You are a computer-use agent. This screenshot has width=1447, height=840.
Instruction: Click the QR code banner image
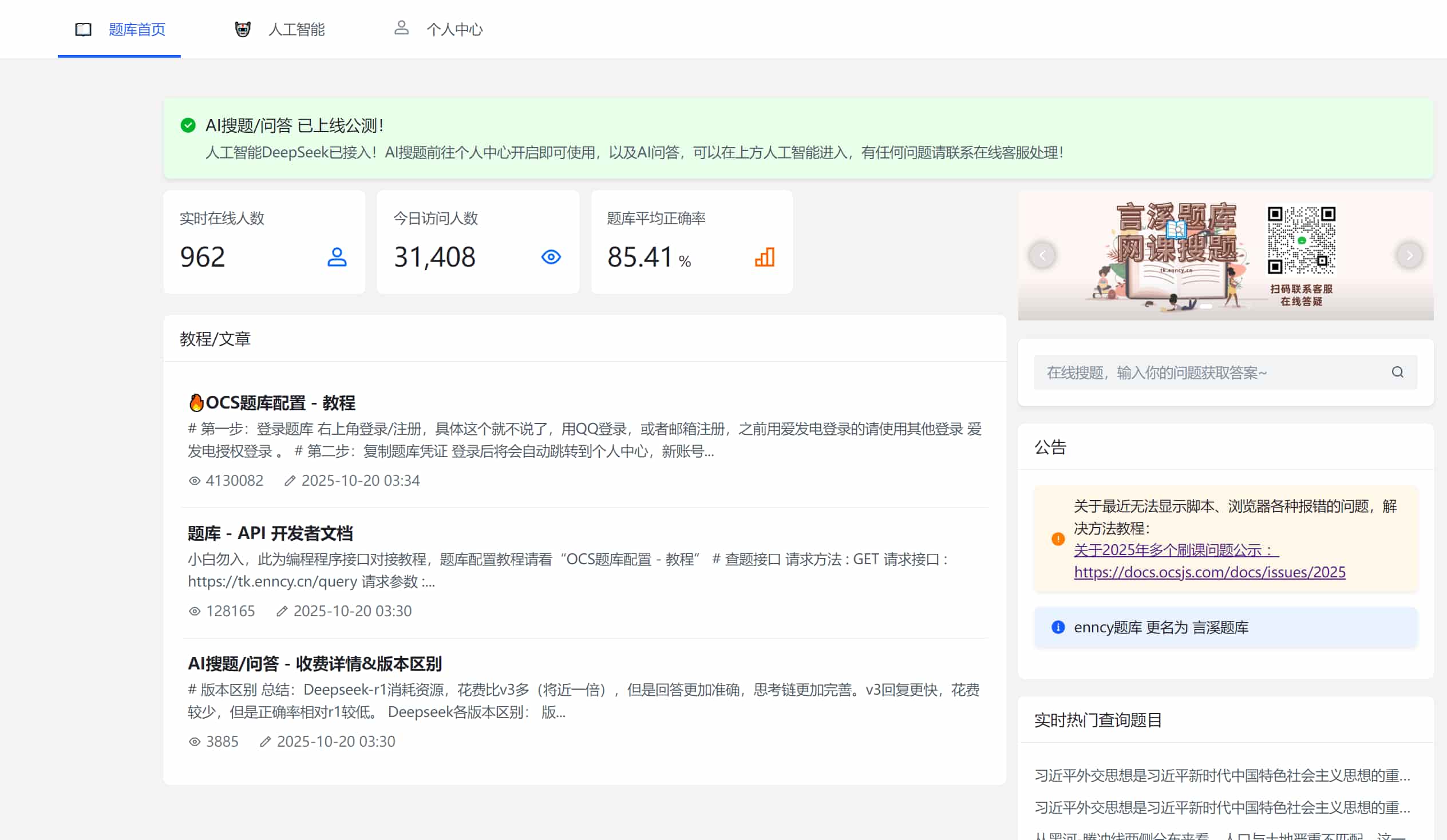pyautogui.click(x=1301, y=241)
